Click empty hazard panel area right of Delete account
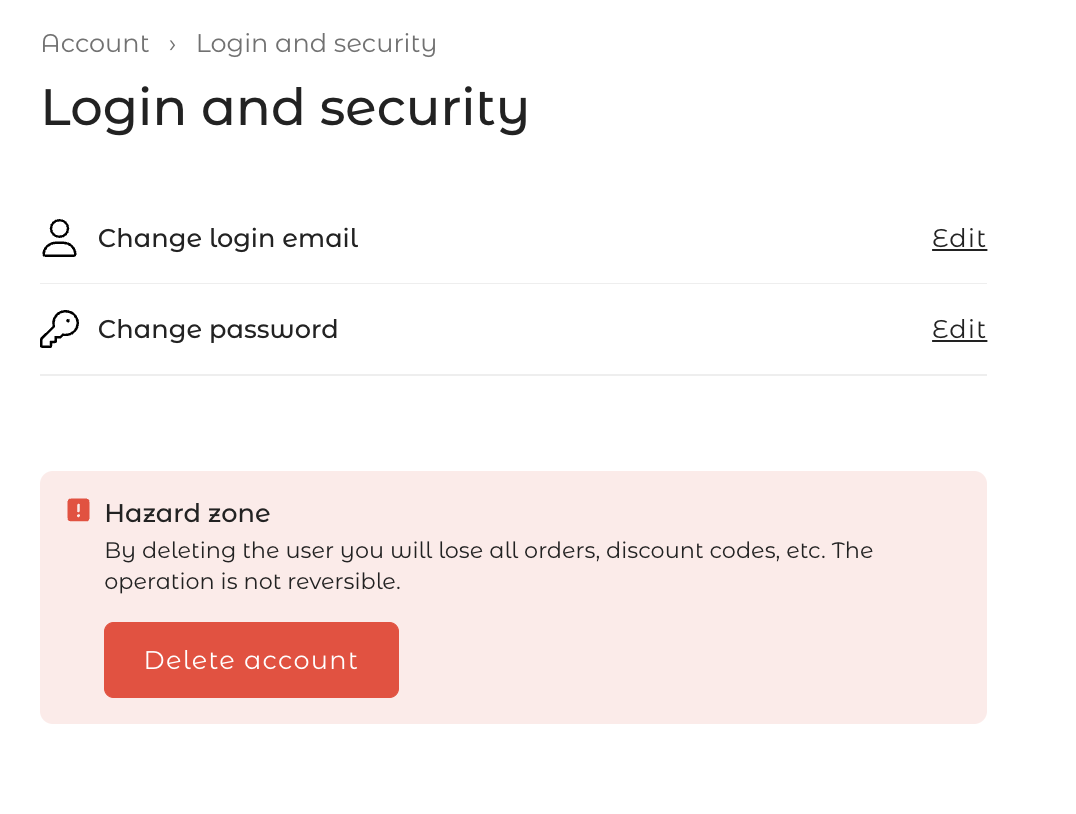The height and width of the screenshot is (814, 1076). coord(690,660)
